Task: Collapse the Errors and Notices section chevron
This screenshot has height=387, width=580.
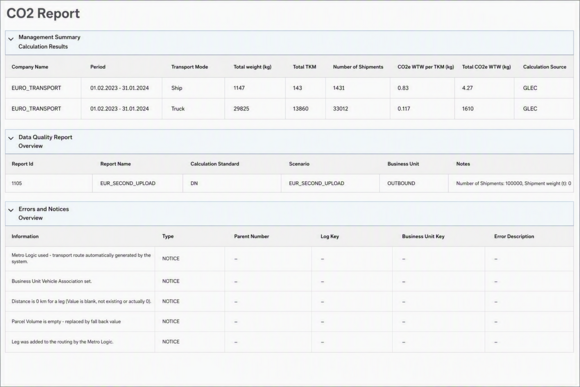Action: pyautogui.click(x=11, y=210)
